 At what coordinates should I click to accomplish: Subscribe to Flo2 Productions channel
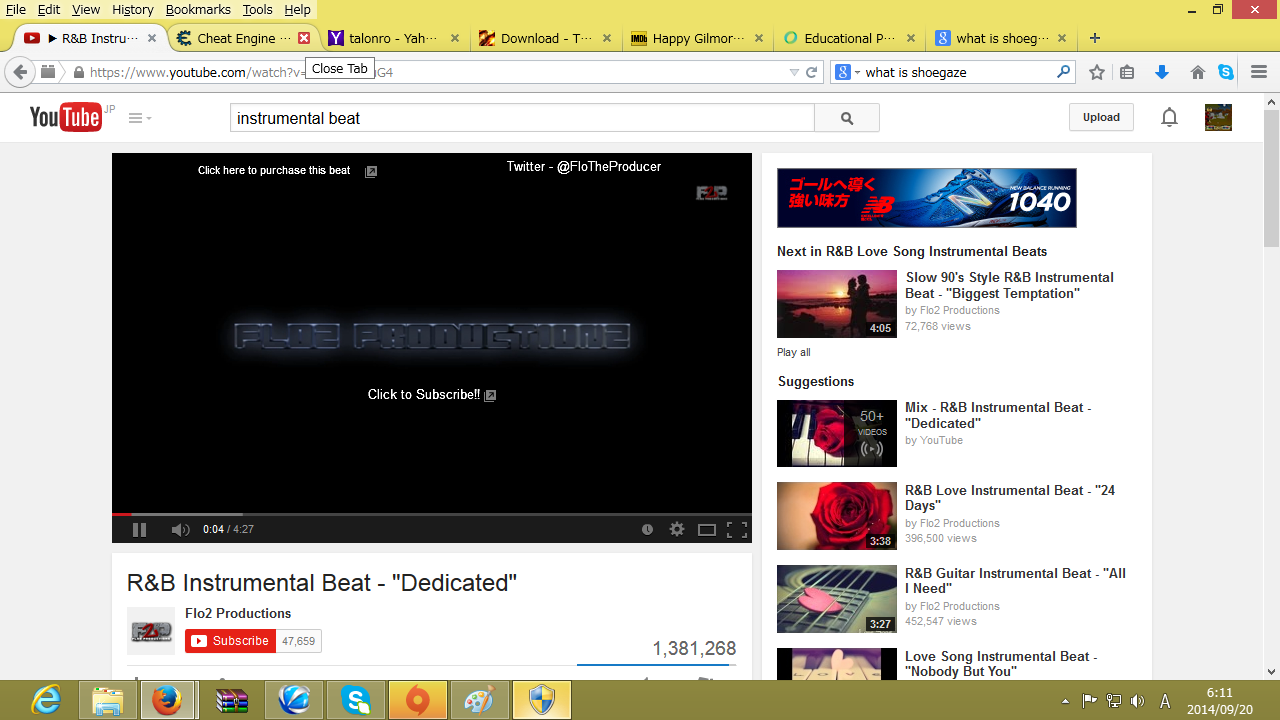coord(231,641)
